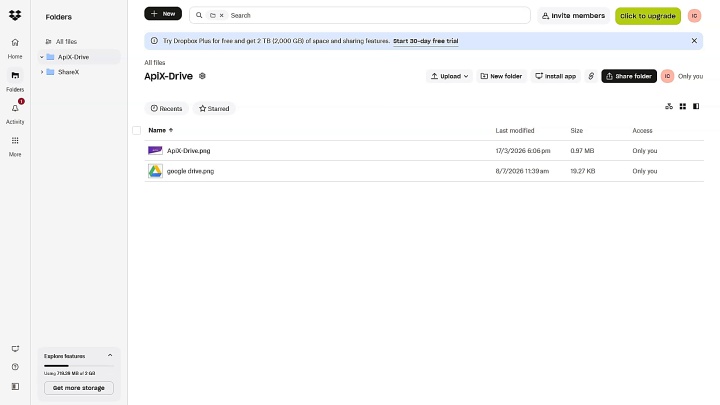The width and height of the screenshot is (720, 405).
Task: Open the More apps grid
Action: point(15,141)
